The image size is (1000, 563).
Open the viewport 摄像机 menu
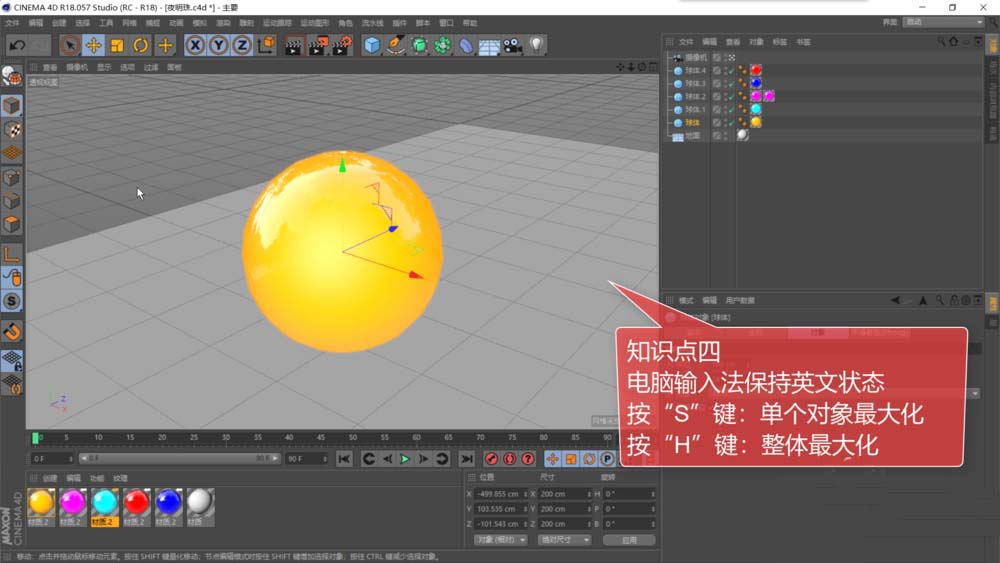click(77, 67)
